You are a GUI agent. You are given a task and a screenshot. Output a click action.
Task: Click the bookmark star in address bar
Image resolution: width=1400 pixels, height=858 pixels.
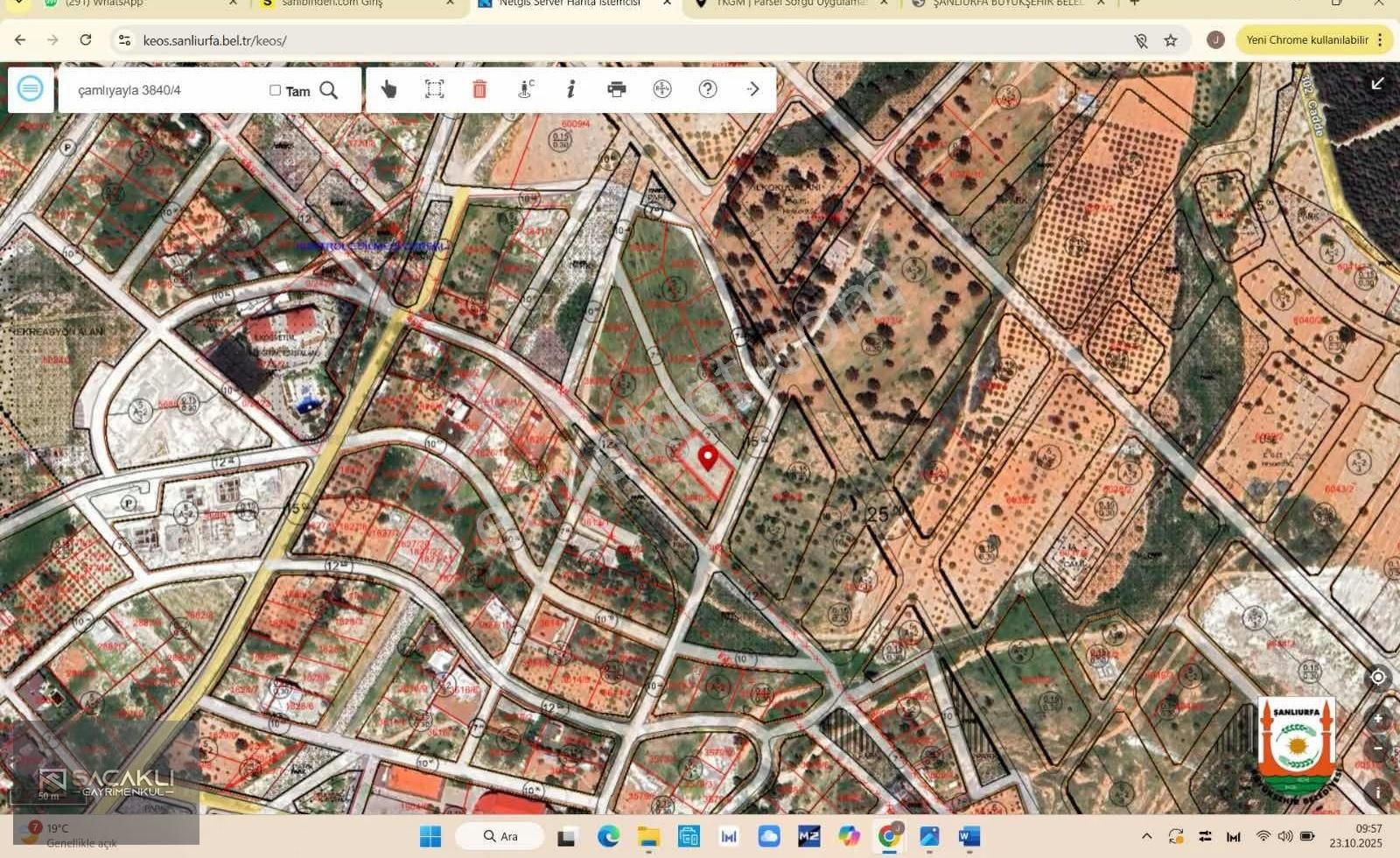(1170, 39)
